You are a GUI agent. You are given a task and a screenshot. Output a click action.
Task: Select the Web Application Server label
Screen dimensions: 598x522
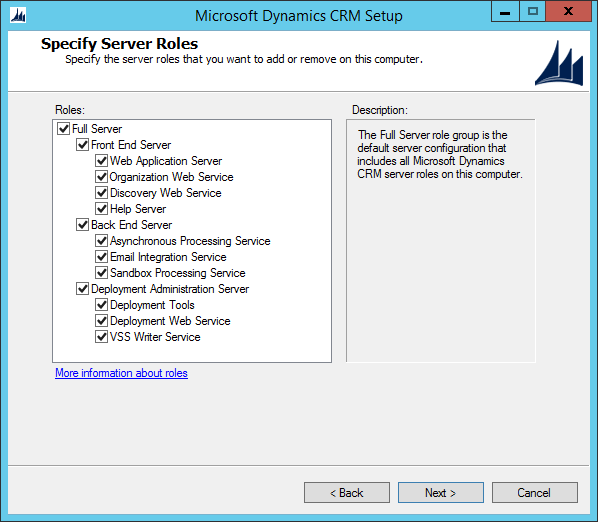tap(166, 161)
